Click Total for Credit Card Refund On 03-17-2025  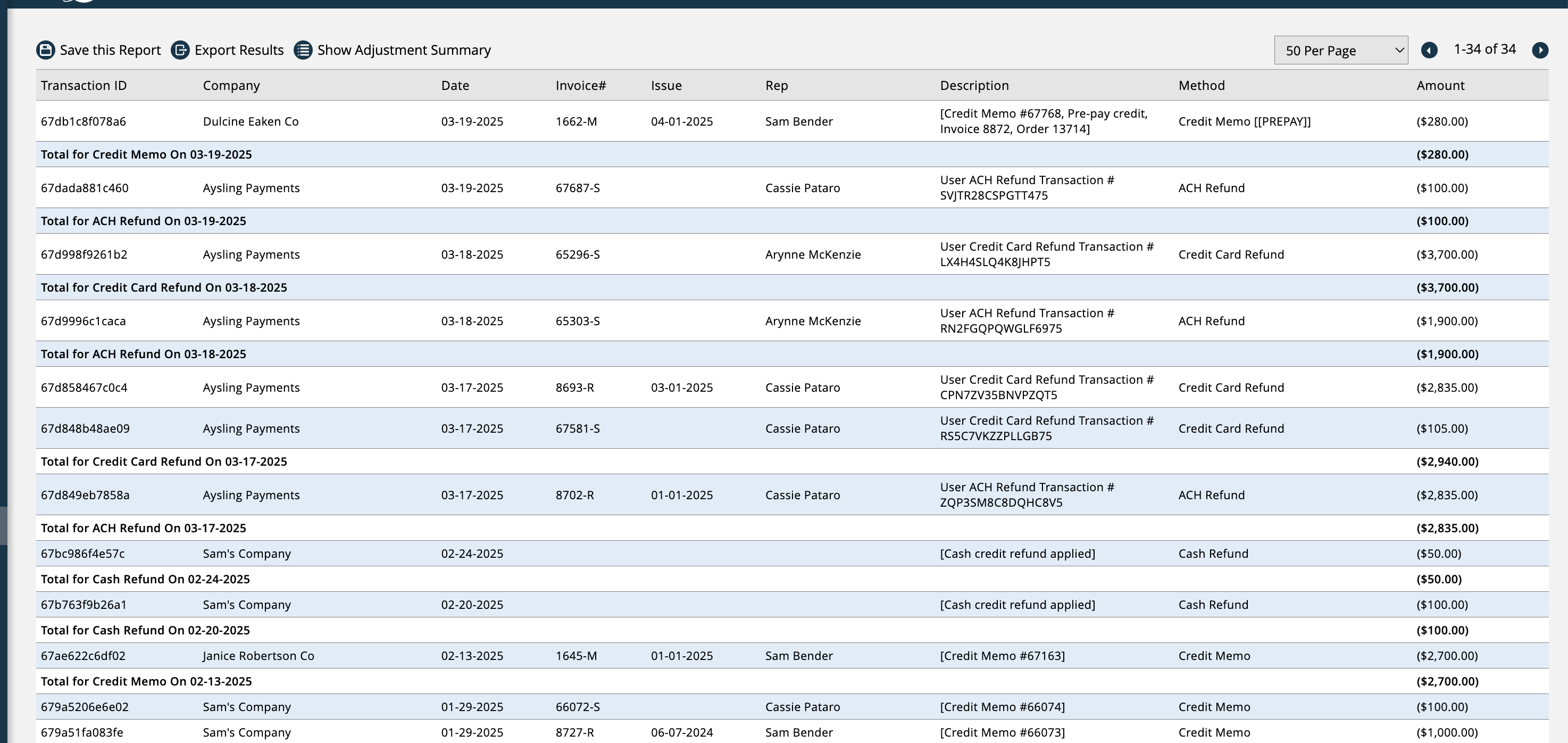[x=164, y=461]
